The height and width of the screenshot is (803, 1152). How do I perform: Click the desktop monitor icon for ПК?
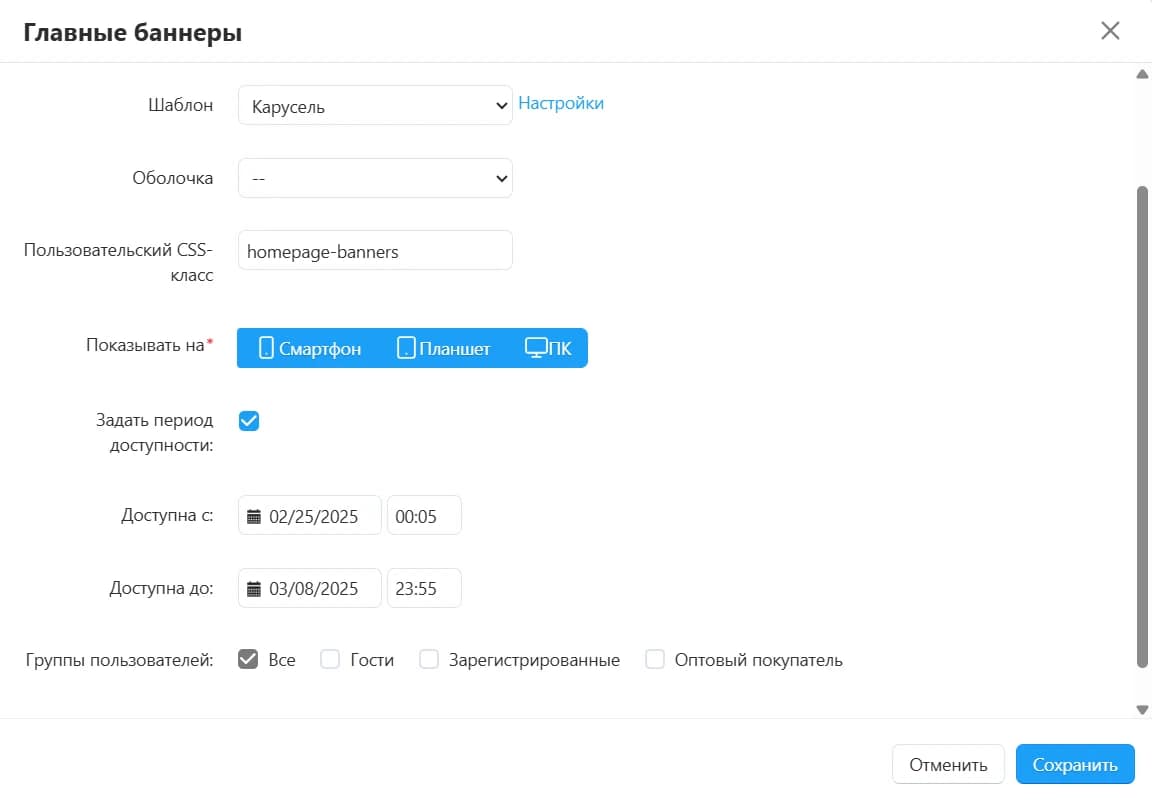pos(536,348)
